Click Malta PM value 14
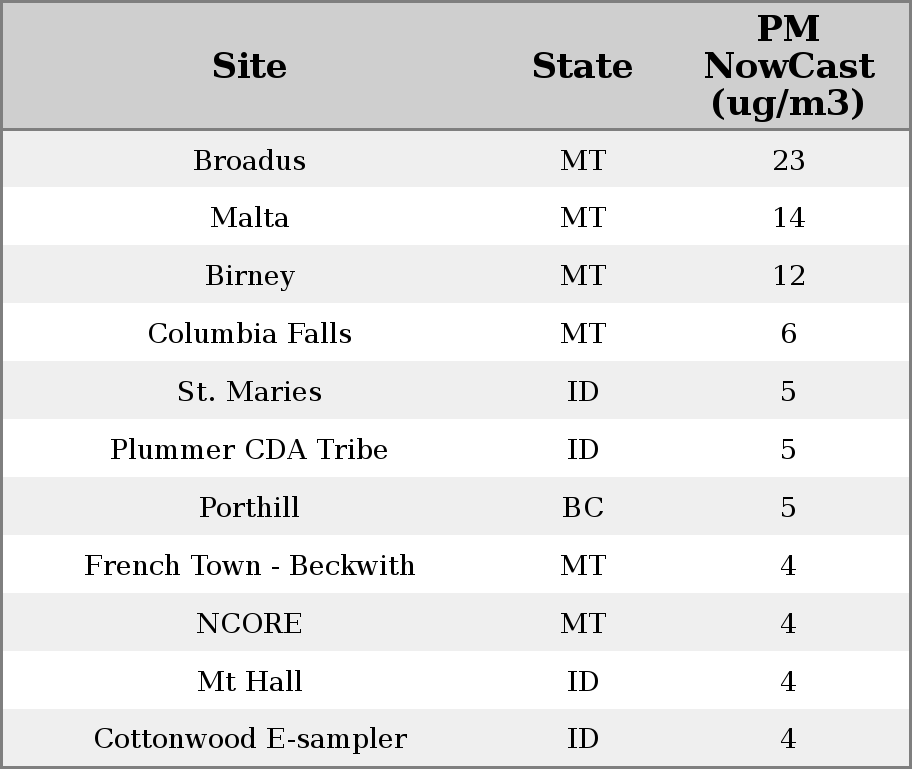This screenshot has height=769, width=912. pyautogui.click(x=788, y=218)
